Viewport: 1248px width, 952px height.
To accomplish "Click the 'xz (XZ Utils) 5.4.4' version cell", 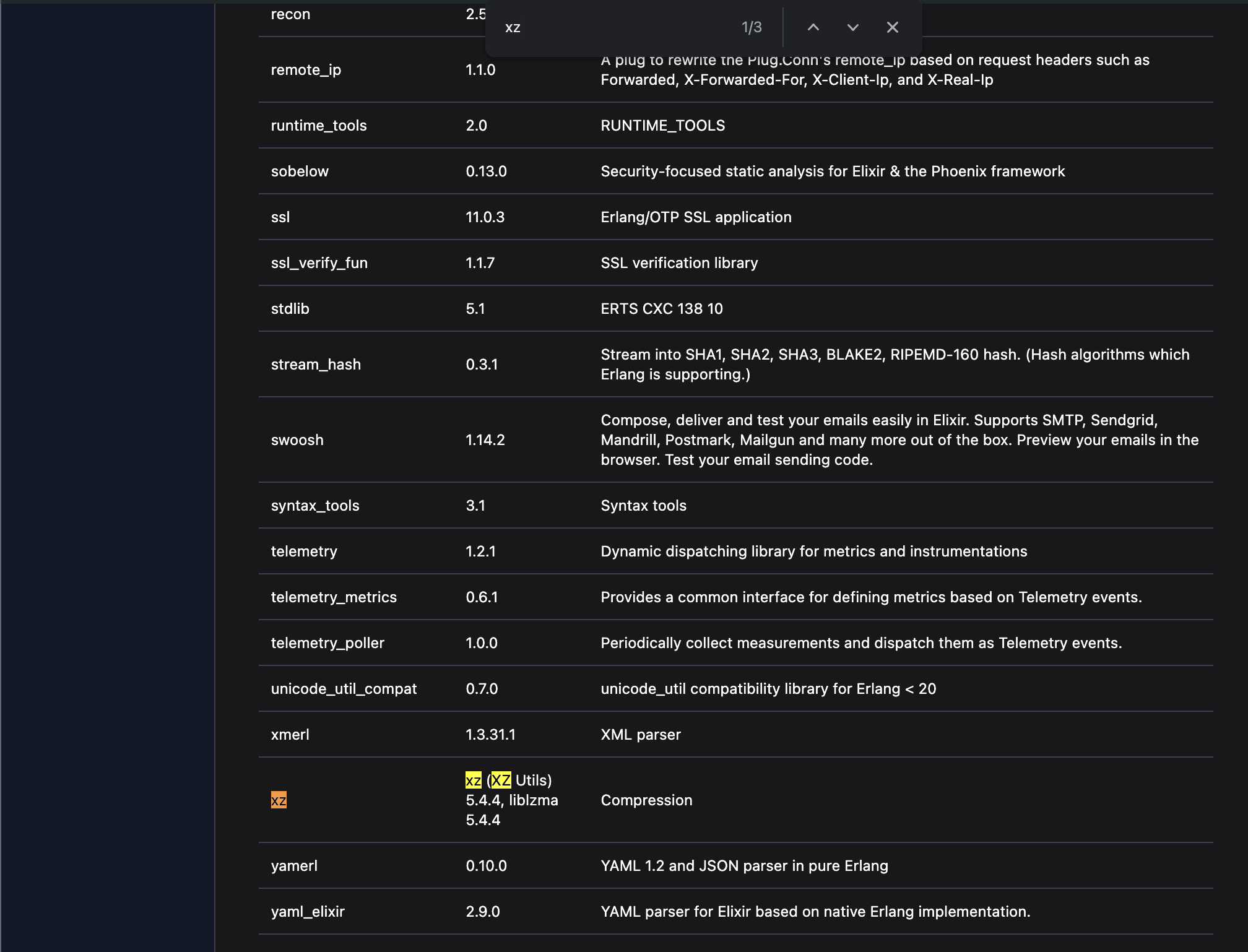I will coord(512,800).
